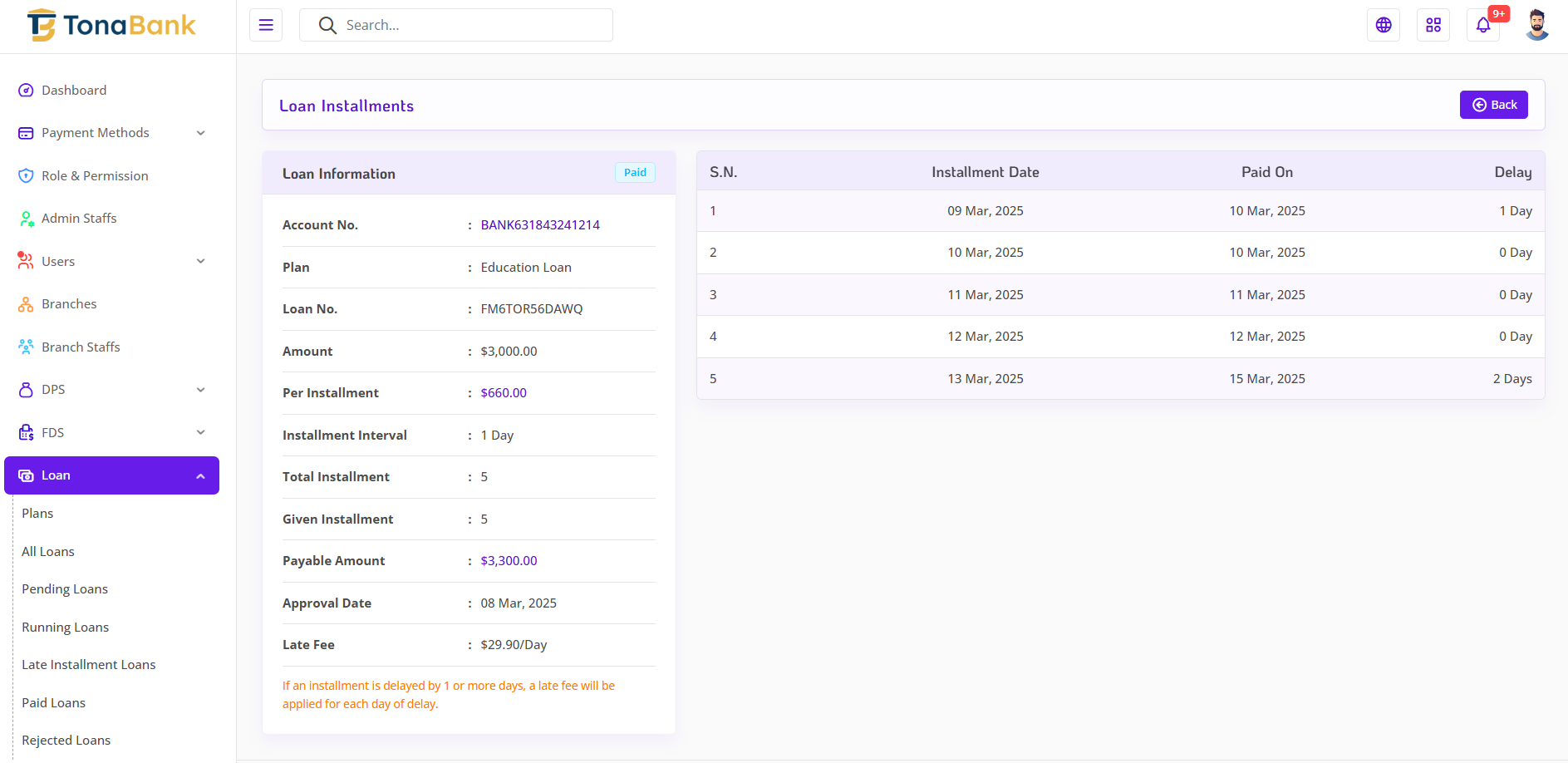Open the notifications bell

pyautogui.click(x=1483, y=25)
